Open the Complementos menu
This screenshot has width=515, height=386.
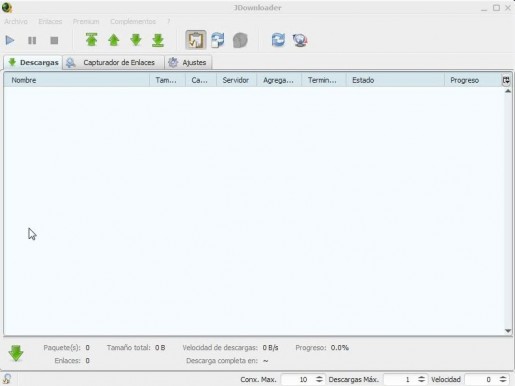[133, 21]
